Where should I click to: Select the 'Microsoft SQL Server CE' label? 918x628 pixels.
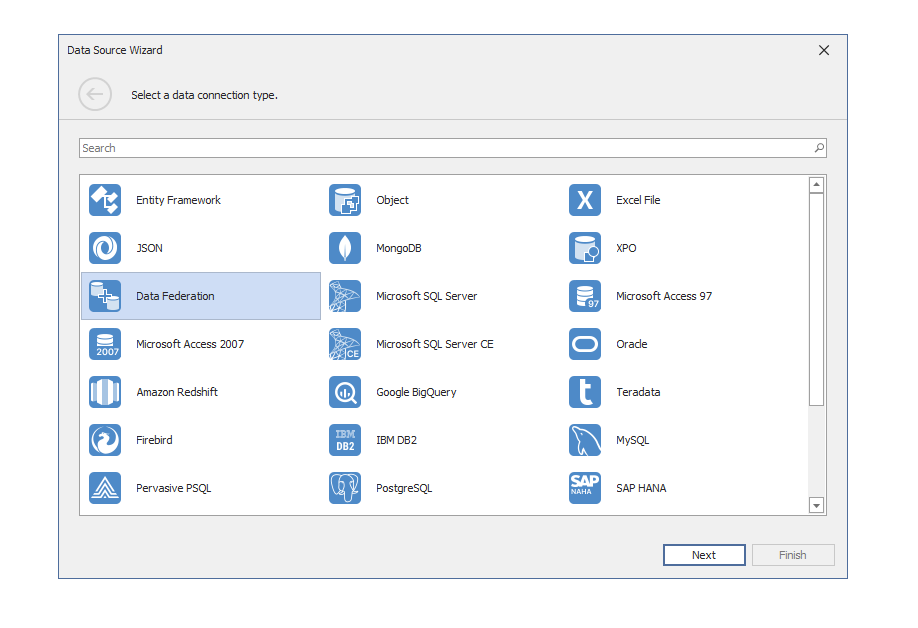tap(435, 344)
